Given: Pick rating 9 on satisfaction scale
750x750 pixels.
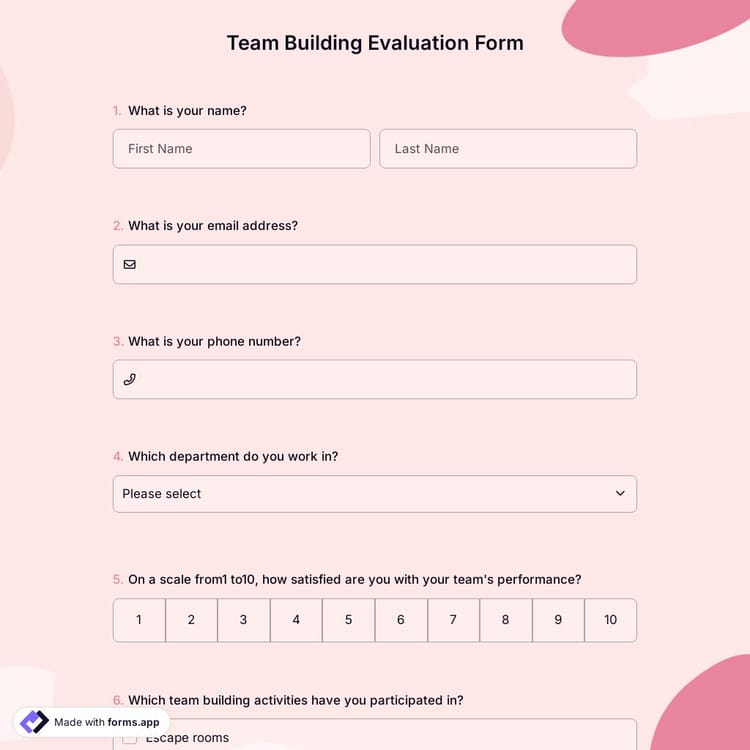Looking at the screenshot, I should pyautogui.click(x=558, y=620).
